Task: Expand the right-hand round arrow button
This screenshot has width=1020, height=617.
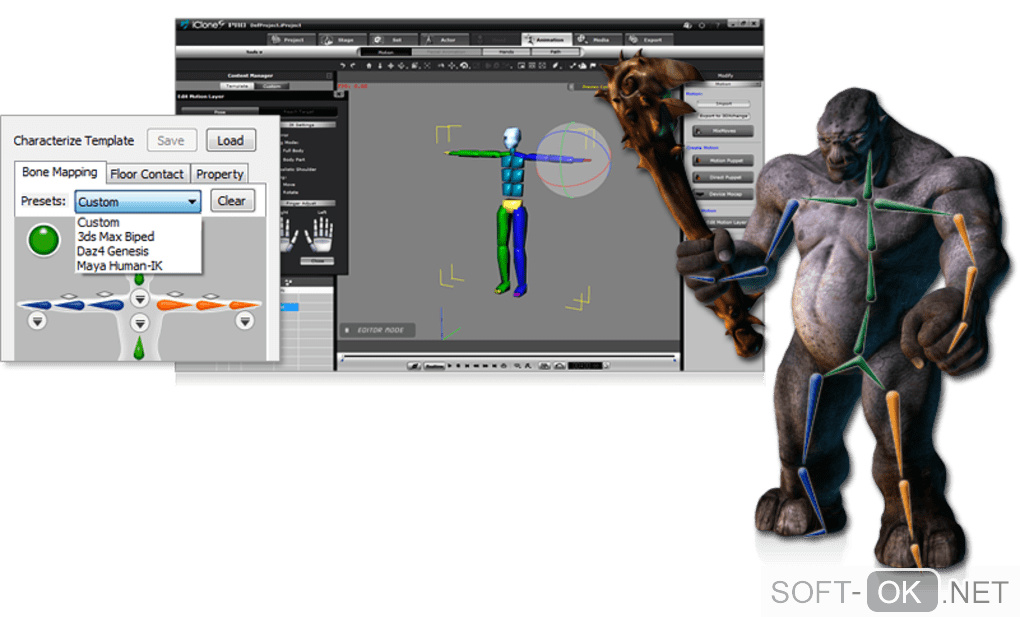Action: click(x=245, y=321)
